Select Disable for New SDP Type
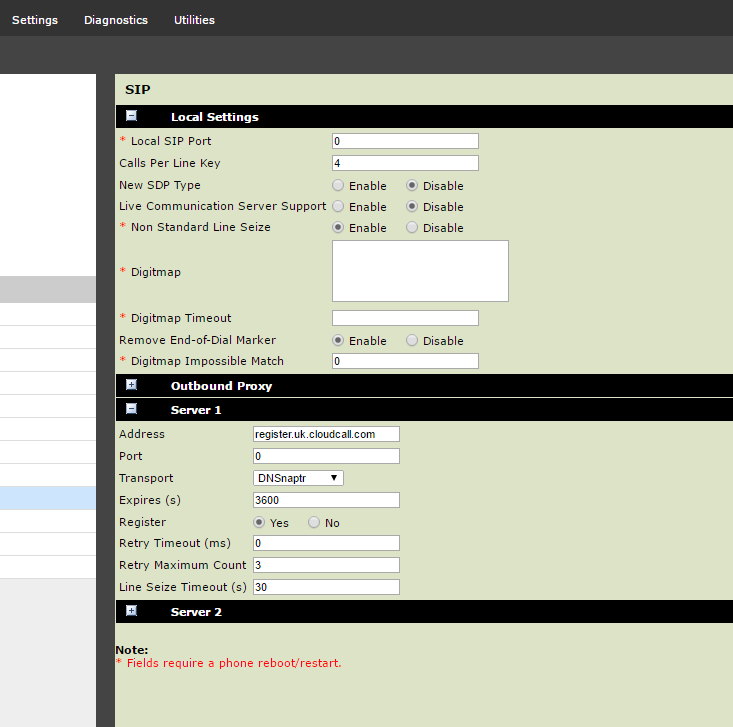 click(x=412, y=186)
